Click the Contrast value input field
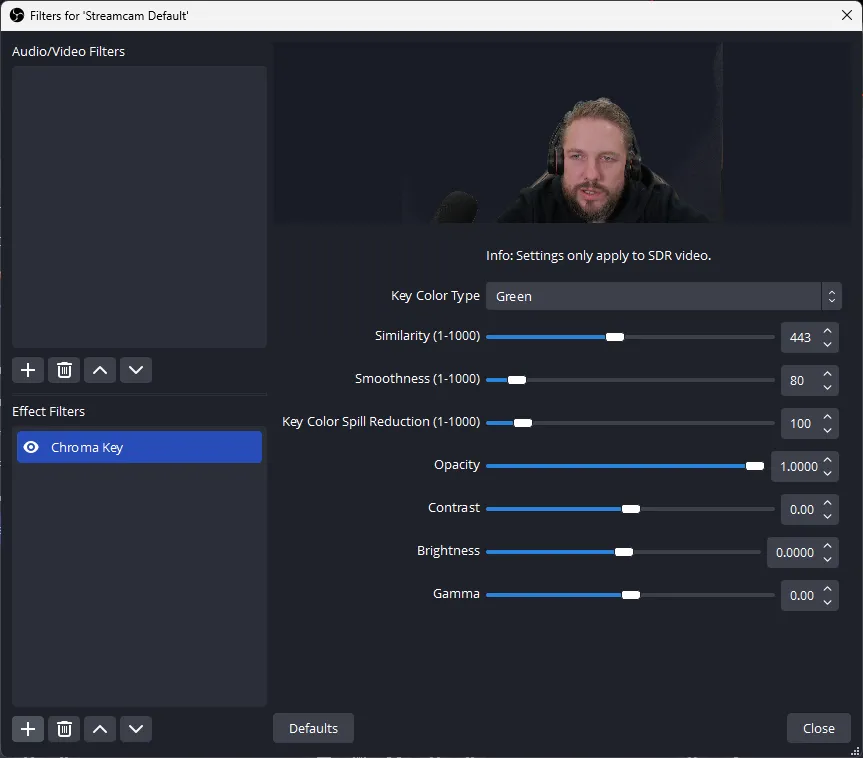 click(x=800, y=509)
